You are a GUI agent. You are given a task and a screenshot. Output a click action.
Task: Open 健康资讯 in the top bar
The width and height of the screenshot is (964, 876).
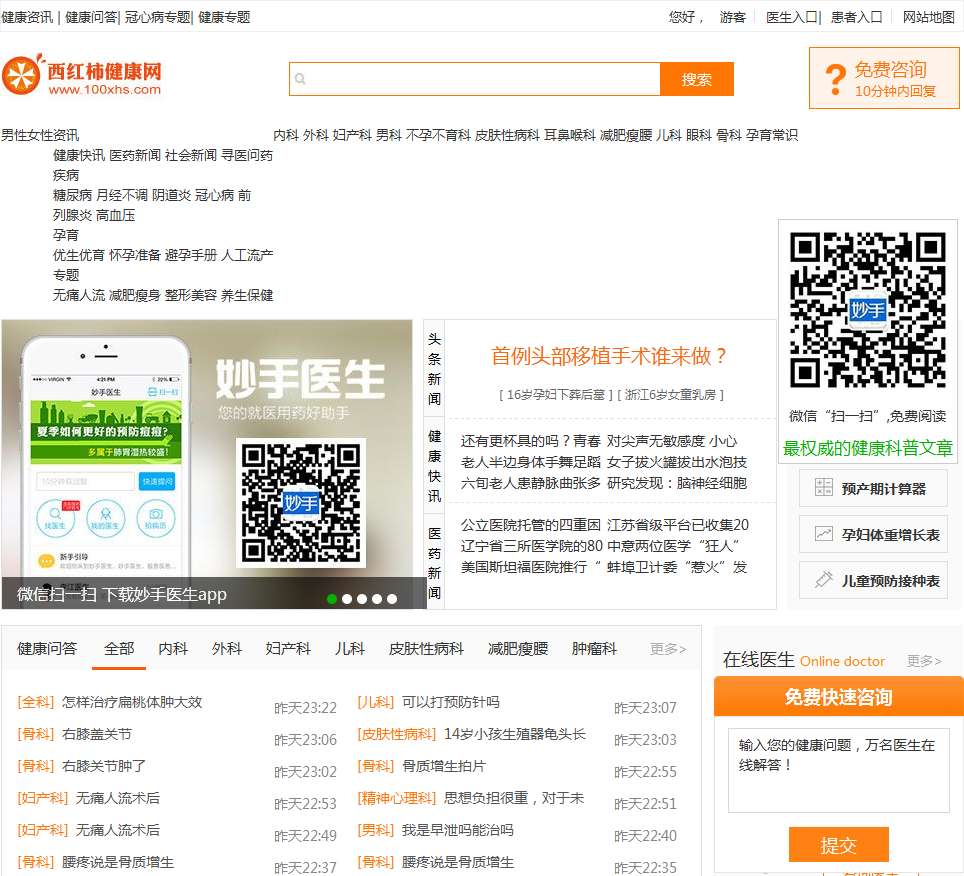coord(27,17)
